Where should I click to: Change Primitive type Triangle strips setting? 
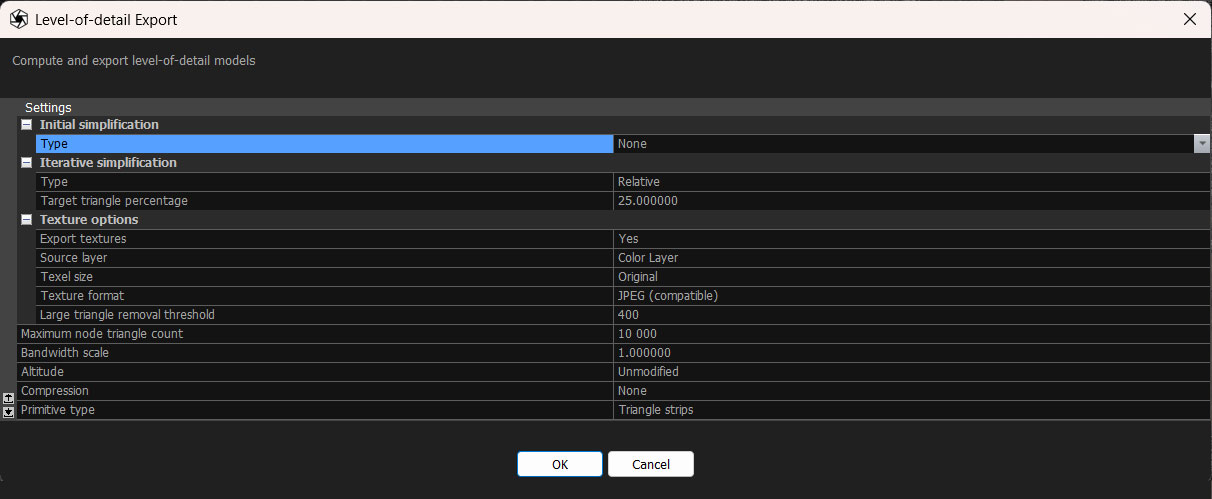[910, 410]
